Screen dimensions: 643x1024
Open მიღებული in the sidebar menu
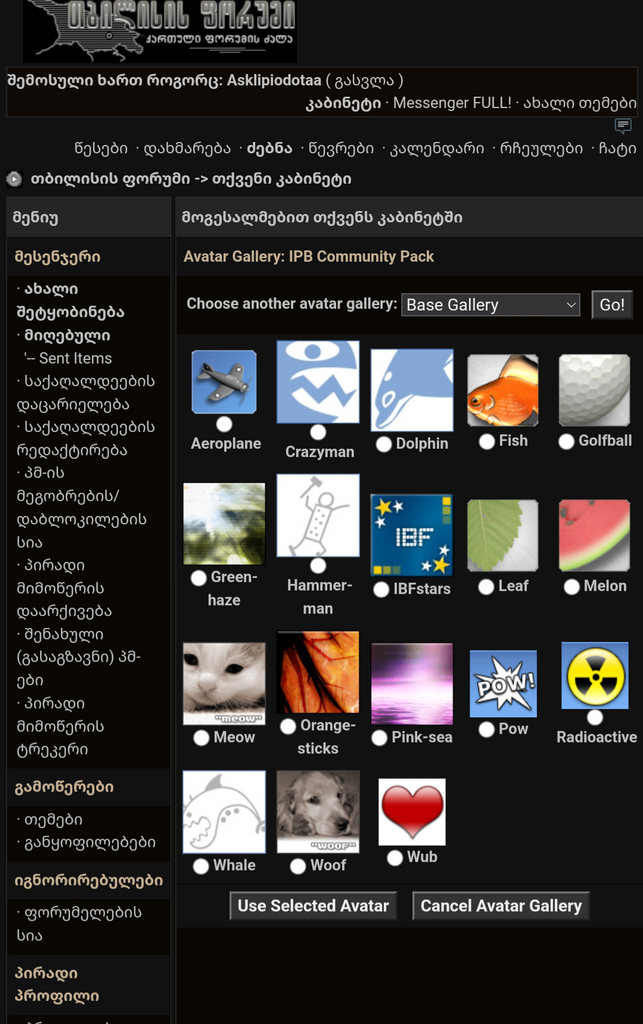pyautogui.click(x=67, y=336)
